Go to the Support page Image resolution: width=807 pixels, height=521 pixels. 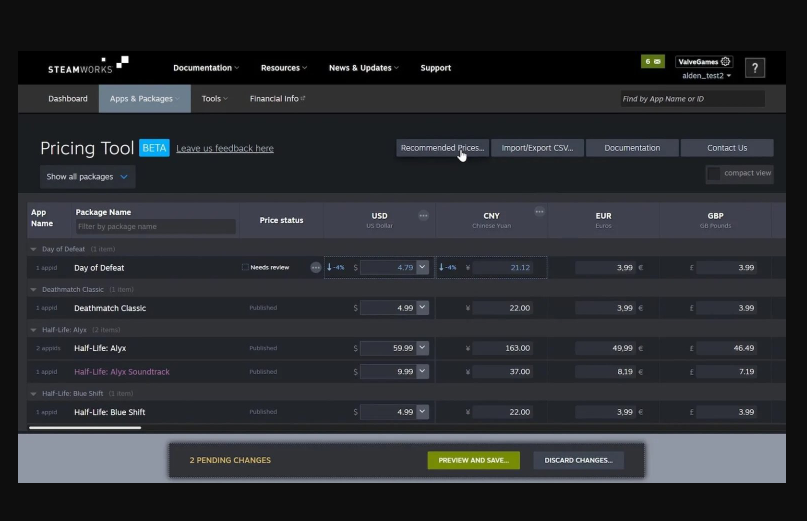coord(435,68)
